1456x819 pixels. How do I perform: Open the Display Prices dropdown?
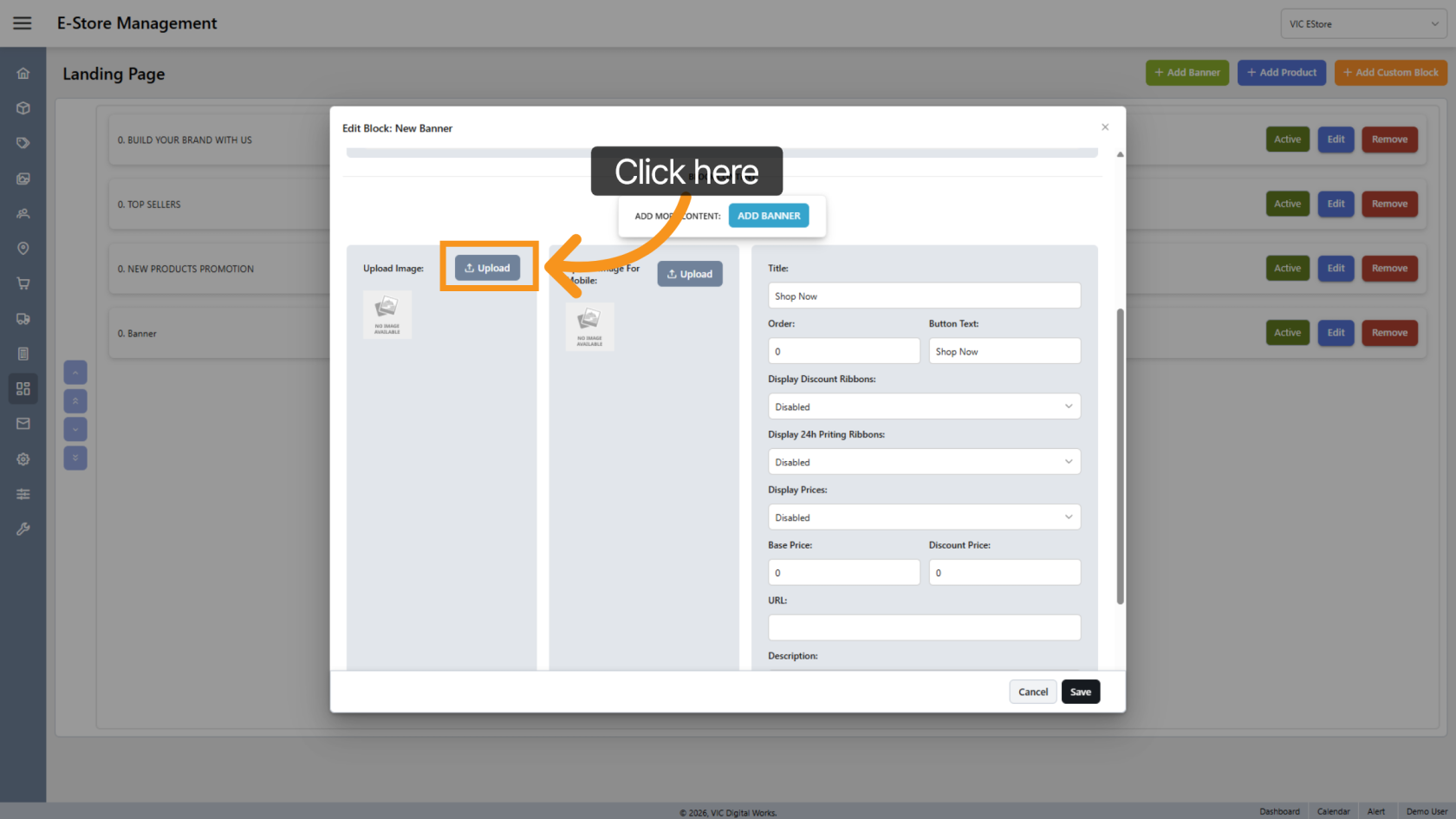point(923,517)
